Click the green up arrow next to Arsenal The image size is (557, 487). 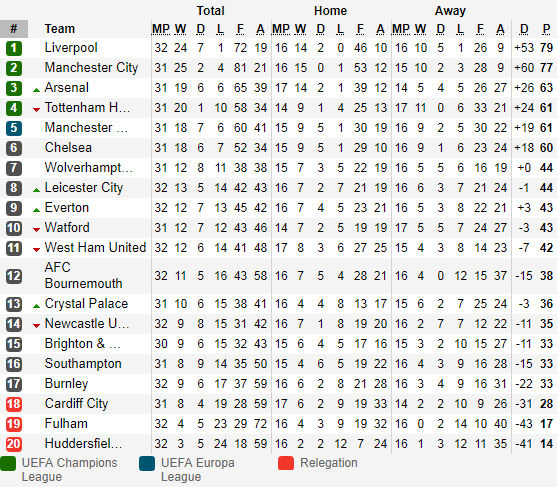pos(36,90)
